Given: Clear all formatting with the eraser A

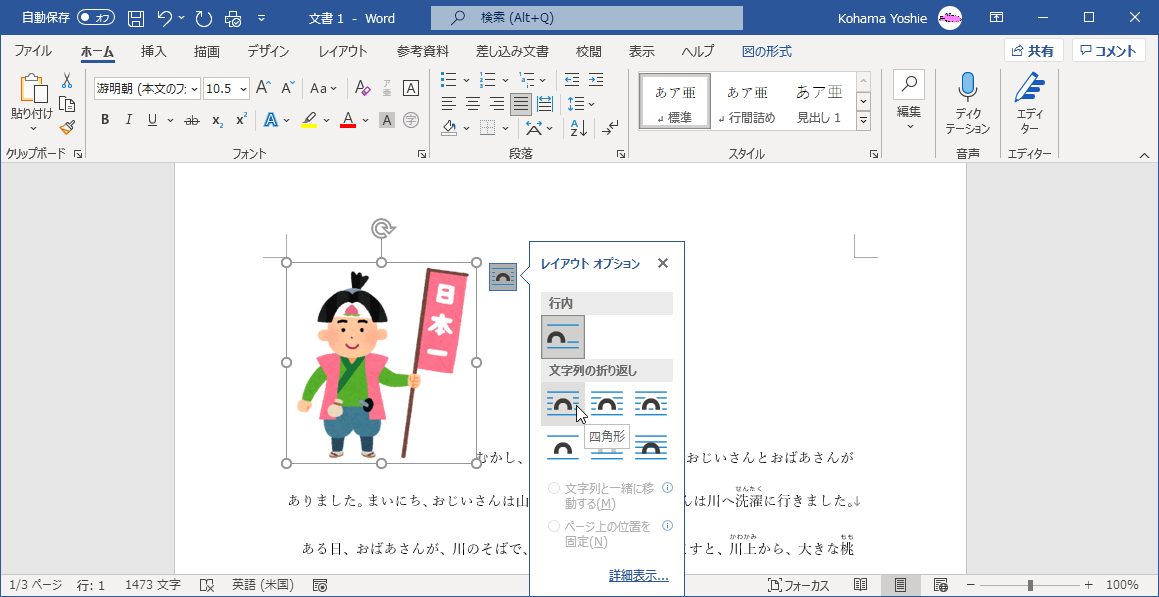Looking at the screenshot, I should 362,88.
